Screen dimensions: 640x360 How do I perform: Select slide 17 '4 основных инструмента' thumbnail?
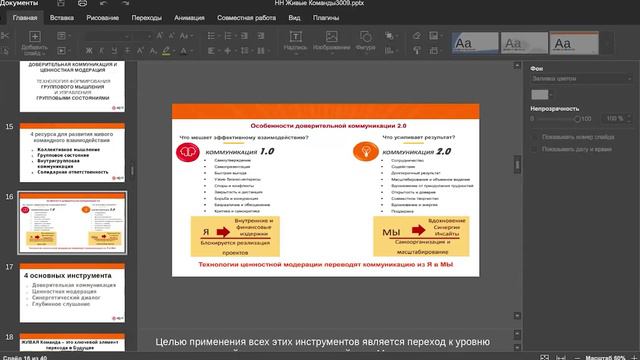tap(72, 293)
